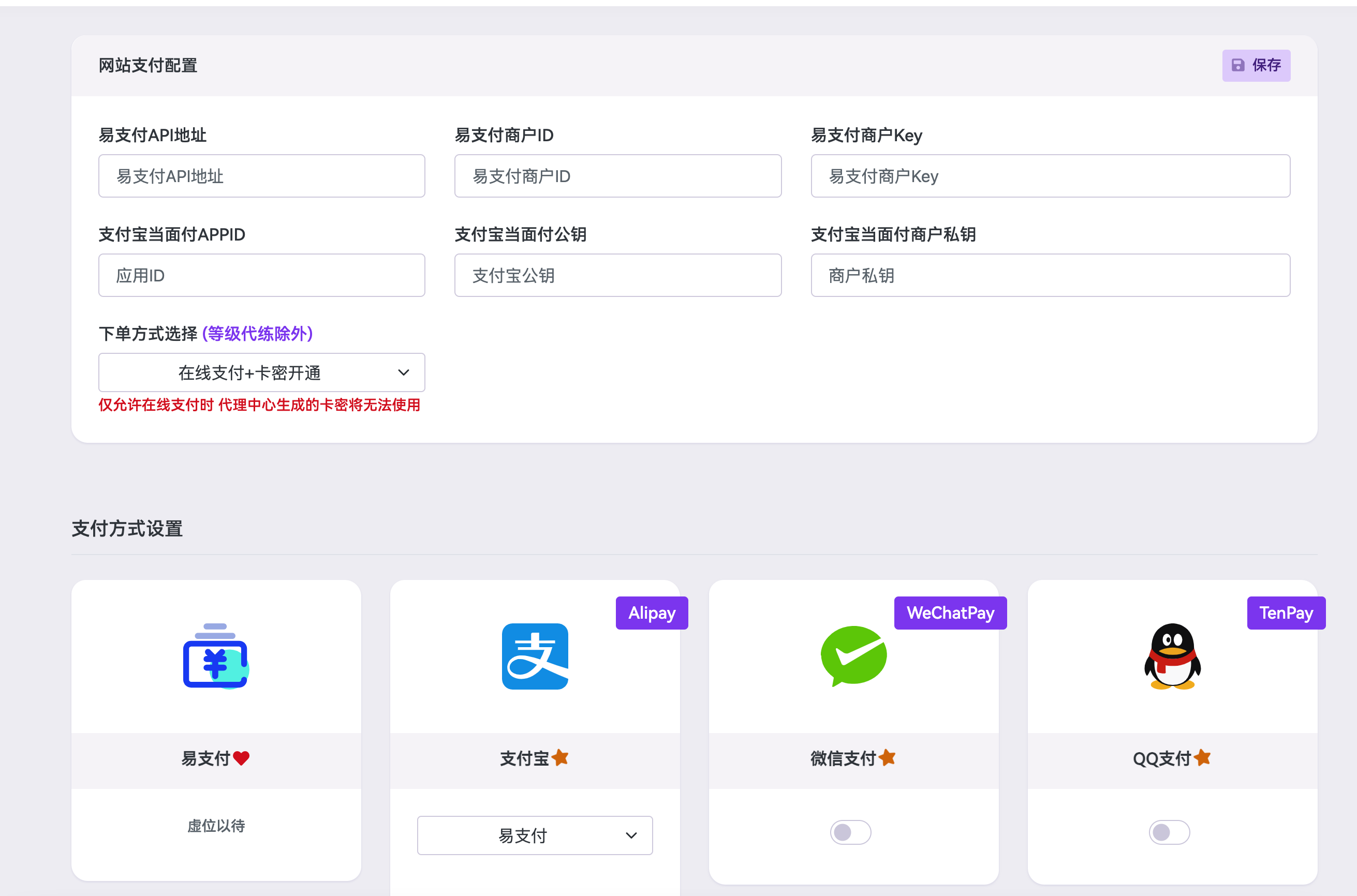Screen dimensions: 1357x896
Task: Click the orange star beside 微信支付
Action: pos(887,758)
